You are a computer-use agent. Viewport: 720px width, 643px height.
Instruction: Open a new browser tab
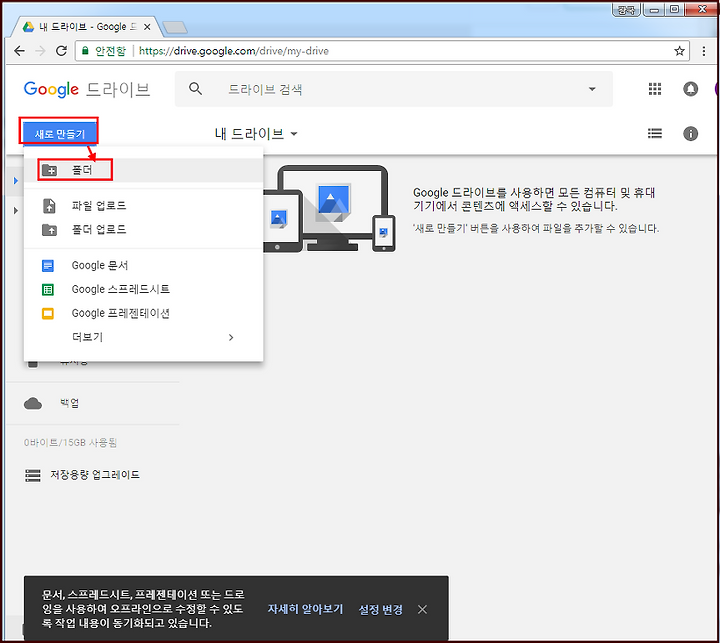(x=175, y=28)
